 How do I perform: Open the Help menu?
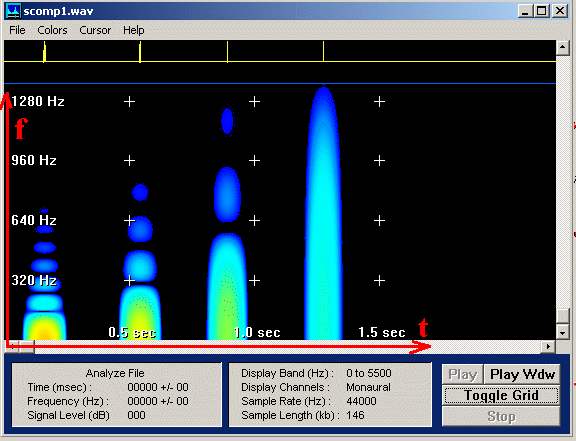click(x=134, y=30)
